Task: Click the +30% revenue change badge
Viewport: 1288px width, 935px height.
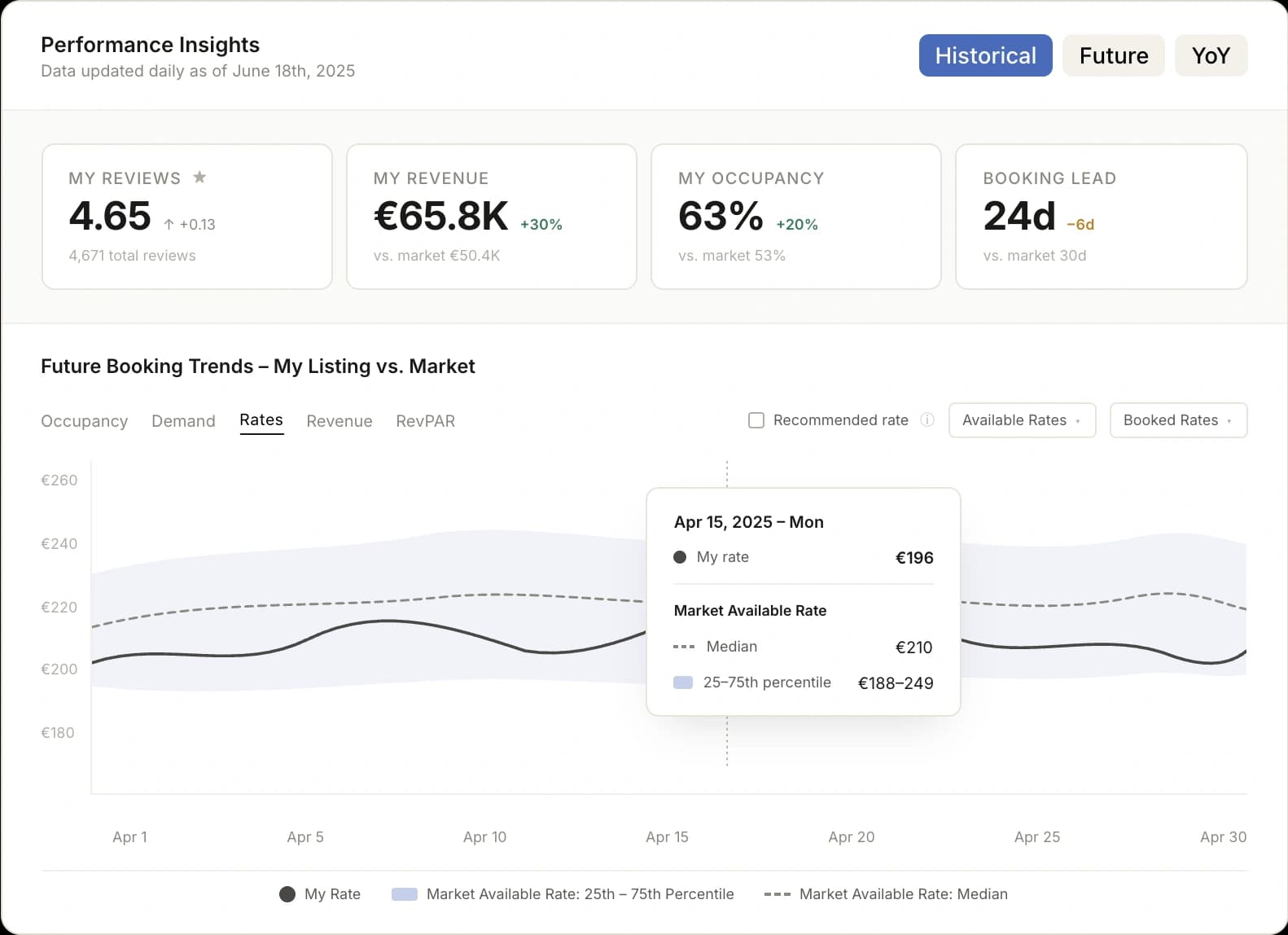Action: click(541, 225)
